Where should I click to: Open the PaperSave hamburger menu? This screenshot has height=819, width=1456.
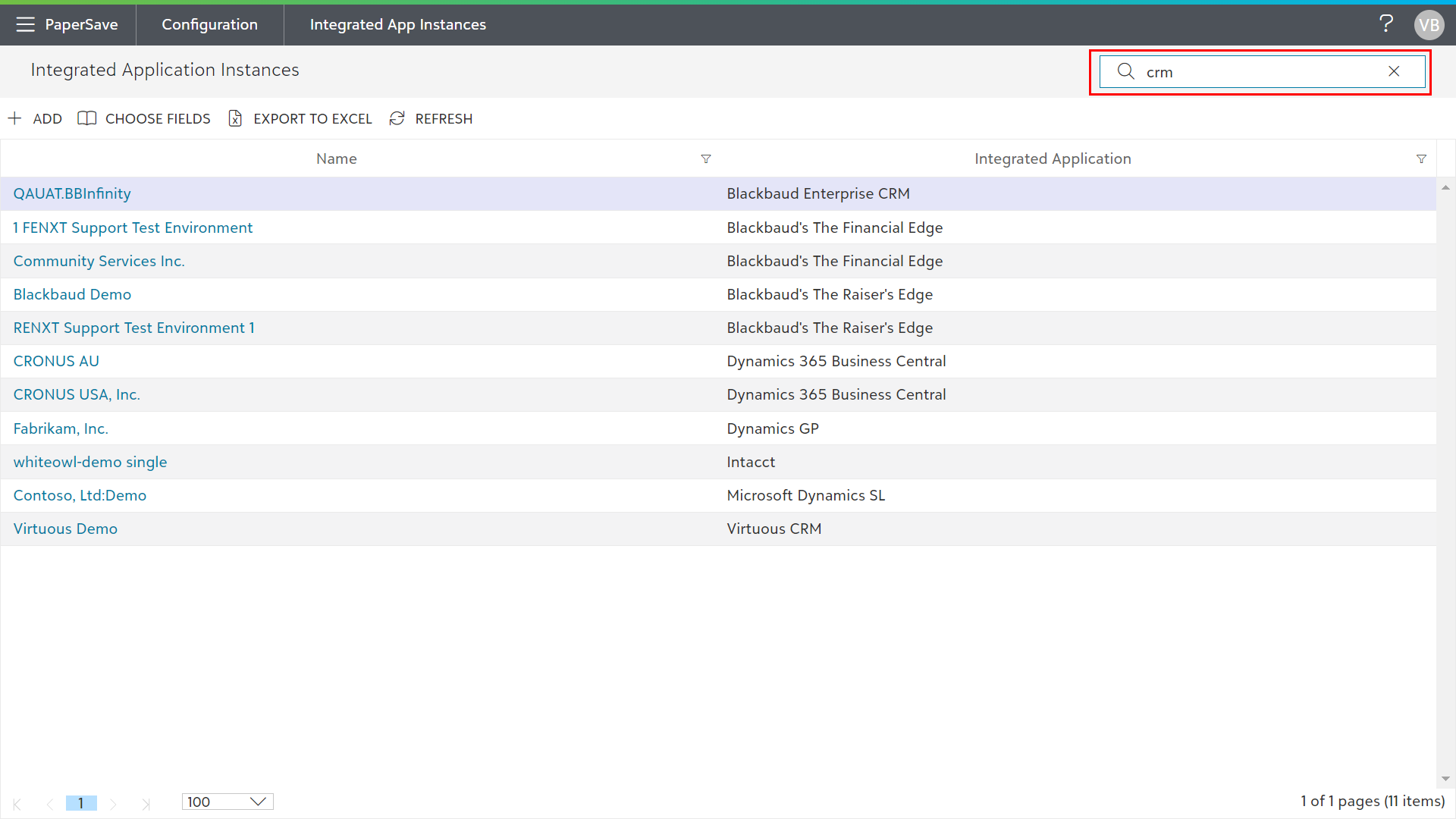click(25, 24)
